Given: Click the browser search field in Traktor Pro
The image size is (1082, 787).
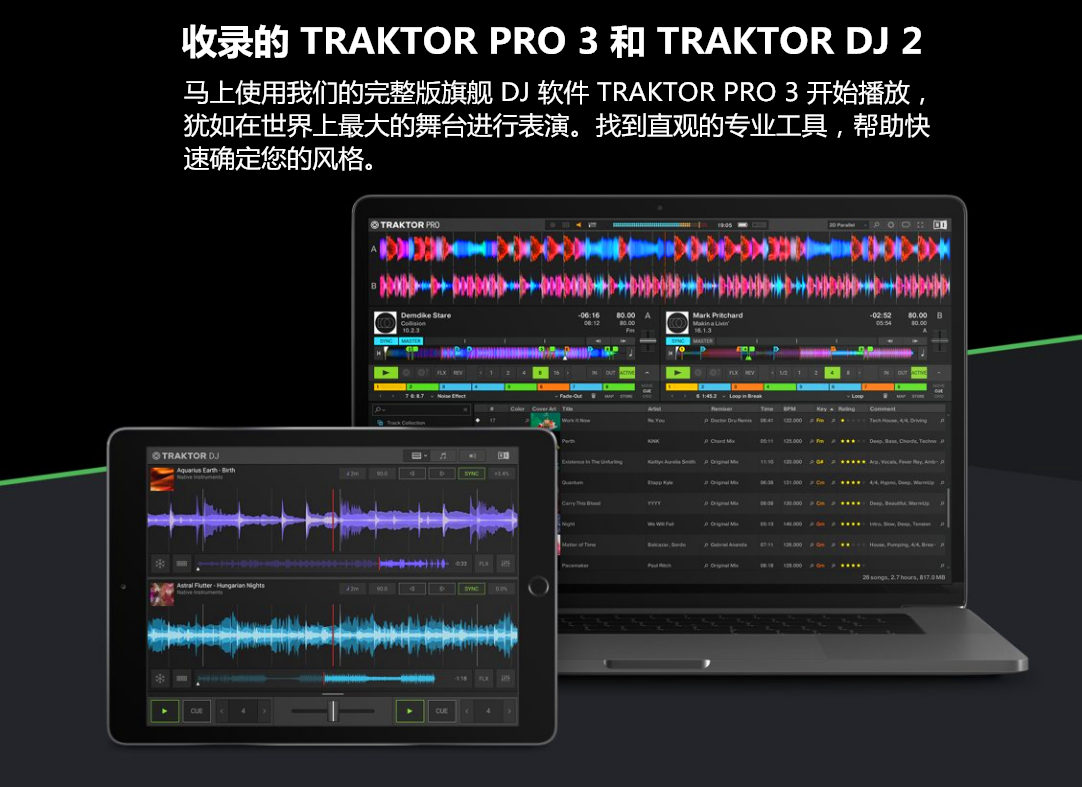Looking at the screenshot, I should (422, 409).
